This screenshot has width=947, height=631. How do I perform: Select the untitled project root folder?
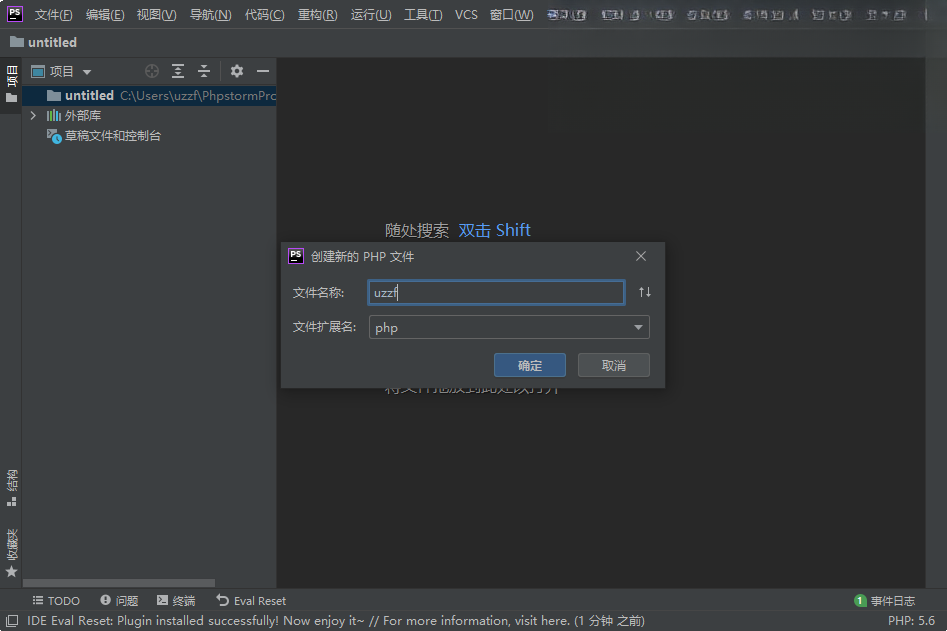[149, 95]
